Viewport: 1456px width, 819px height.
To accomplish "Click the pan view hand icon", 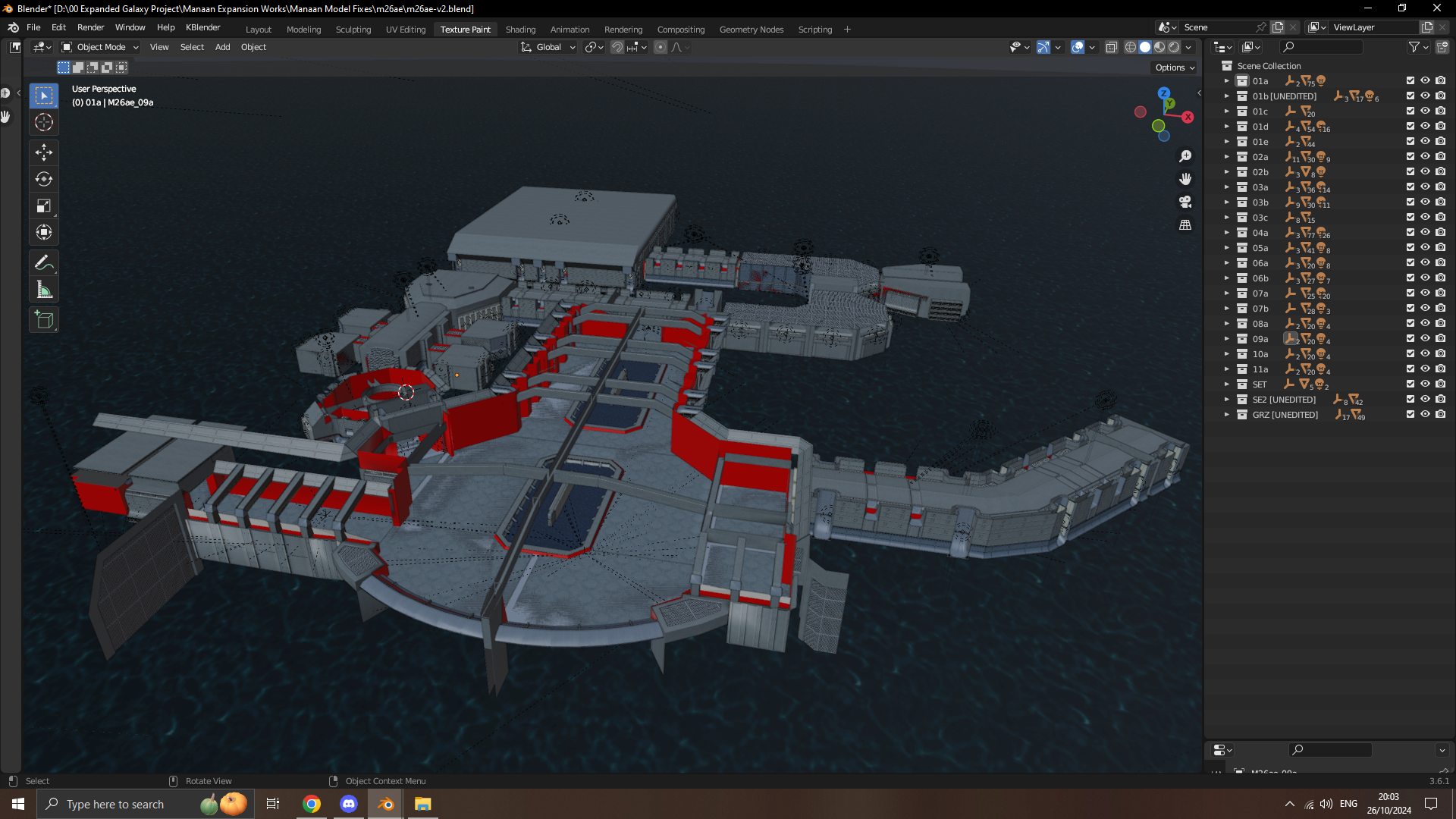I will point(1185,179).
